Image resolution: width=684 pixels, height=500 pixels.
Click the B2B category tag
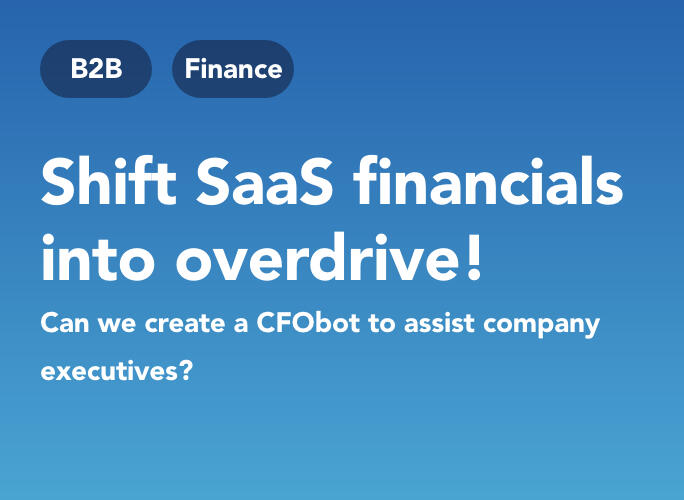[96, 69]
